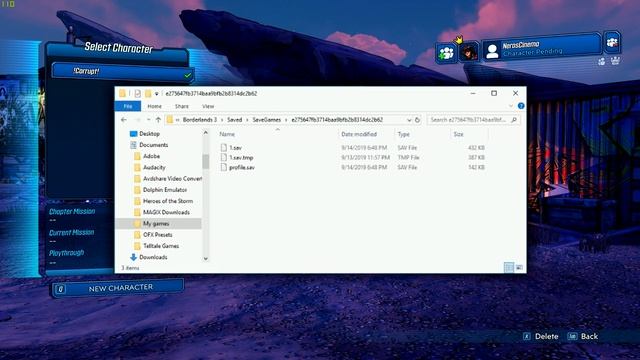The image size is (640, 360).
Task: Expand the ribbon with the chevron
Action: coord(511,106)
